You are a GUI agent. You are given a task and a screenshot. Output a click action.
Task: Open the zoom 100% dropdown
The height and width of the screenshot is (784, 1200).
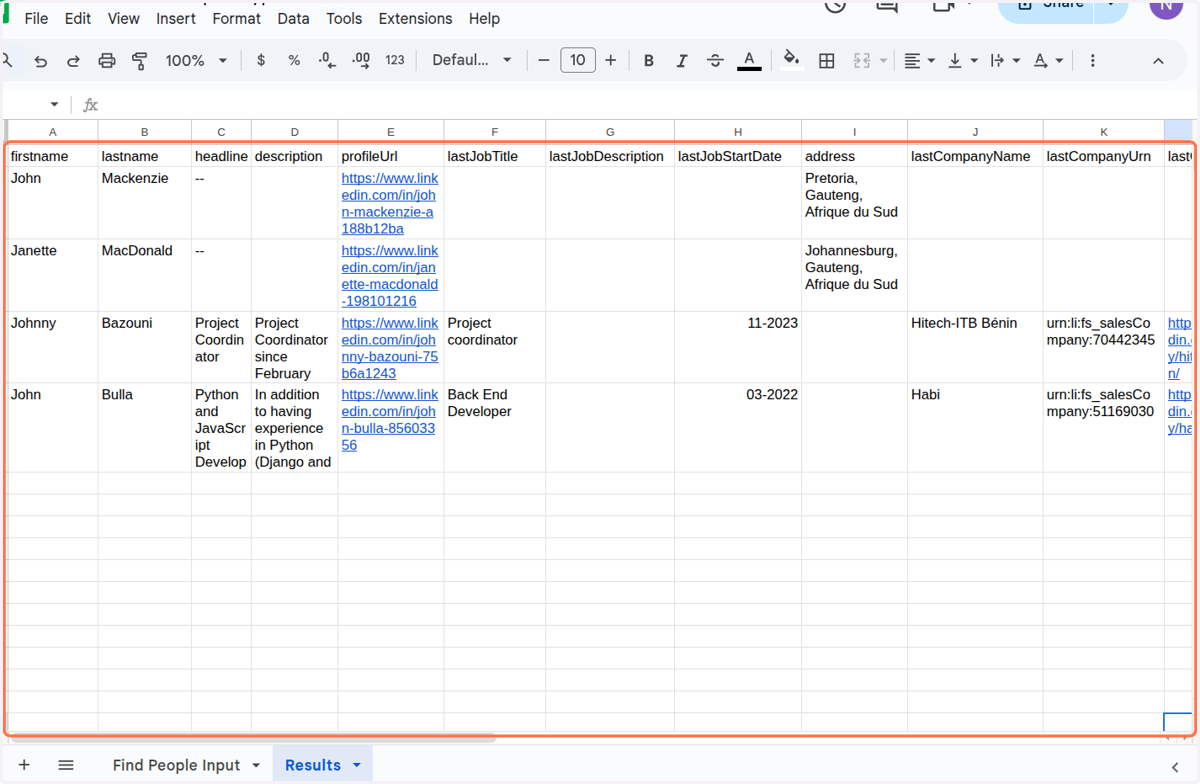(x=196, y=60)
